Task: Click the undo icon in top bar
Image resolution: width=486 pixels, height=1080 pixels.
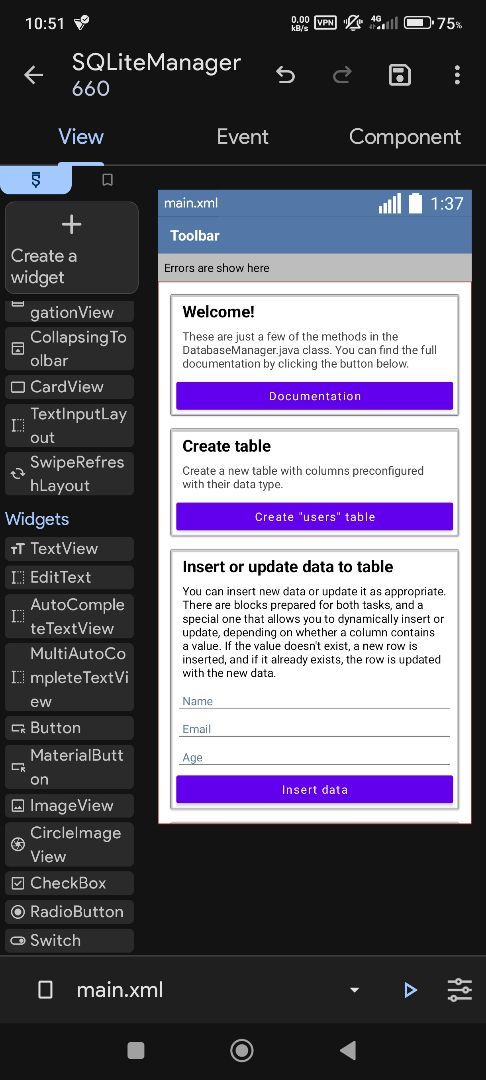Action: click(286, 75)
